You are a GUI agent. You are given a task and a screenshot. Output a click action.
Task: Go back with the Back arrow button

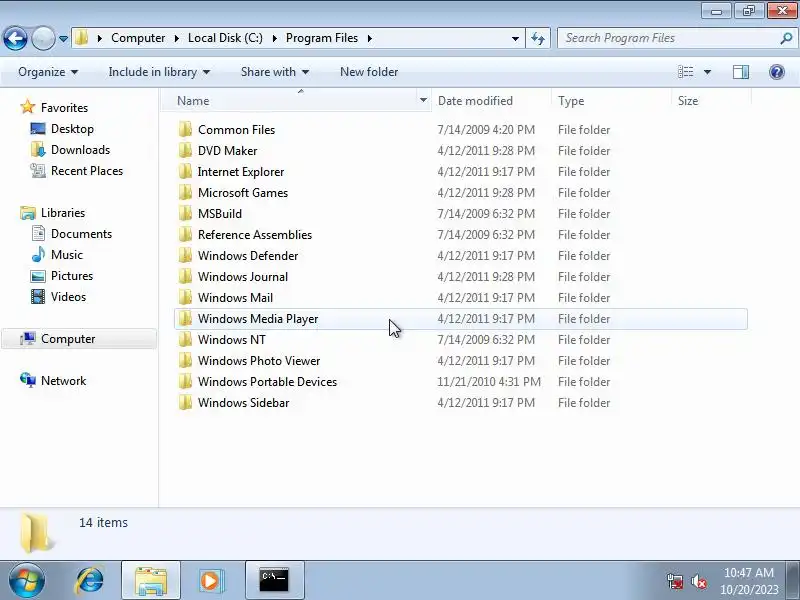click(x=15, y=38)
